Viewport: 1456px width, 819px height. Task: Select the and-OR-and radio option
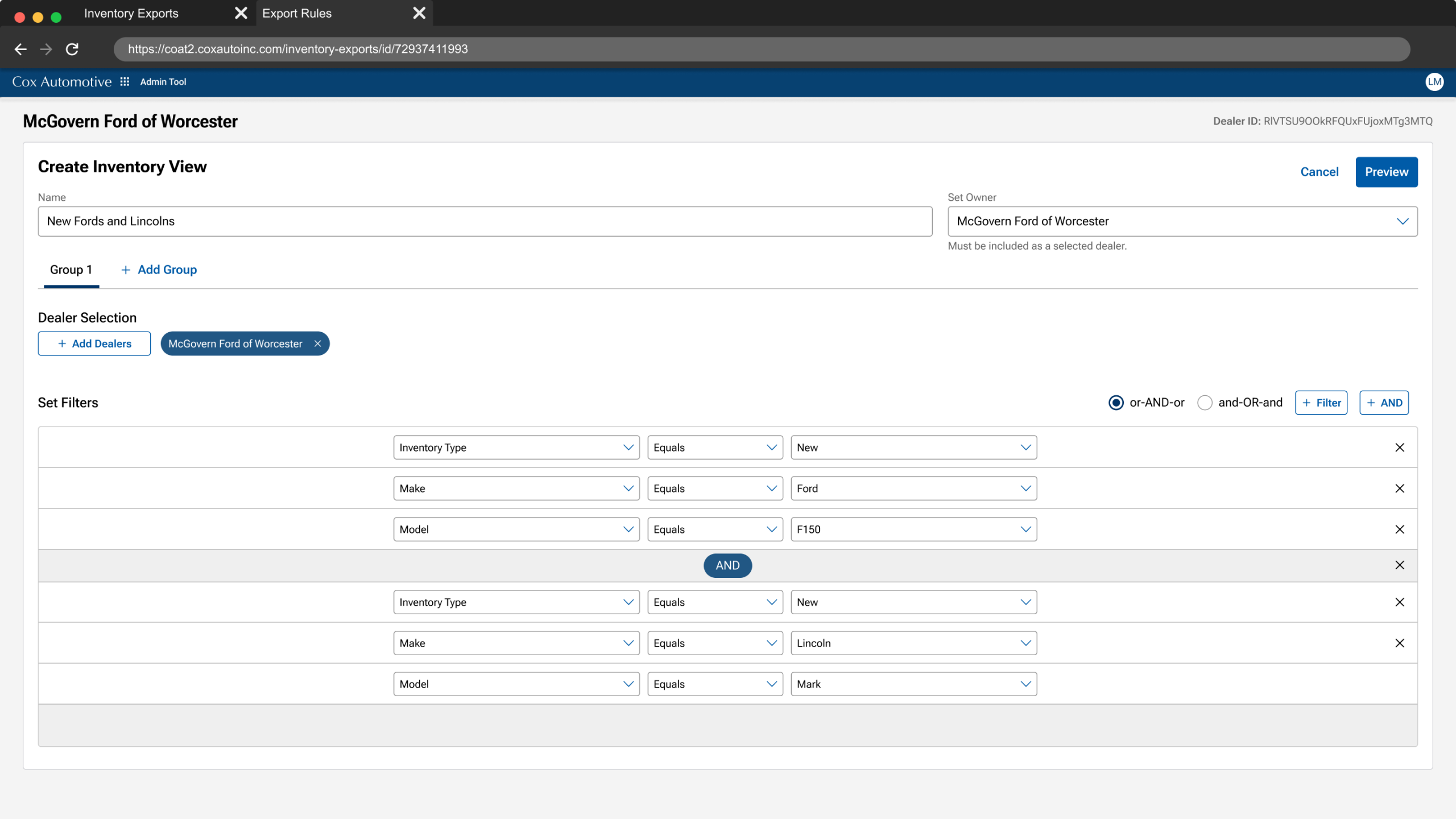[x=1205, y=403]
